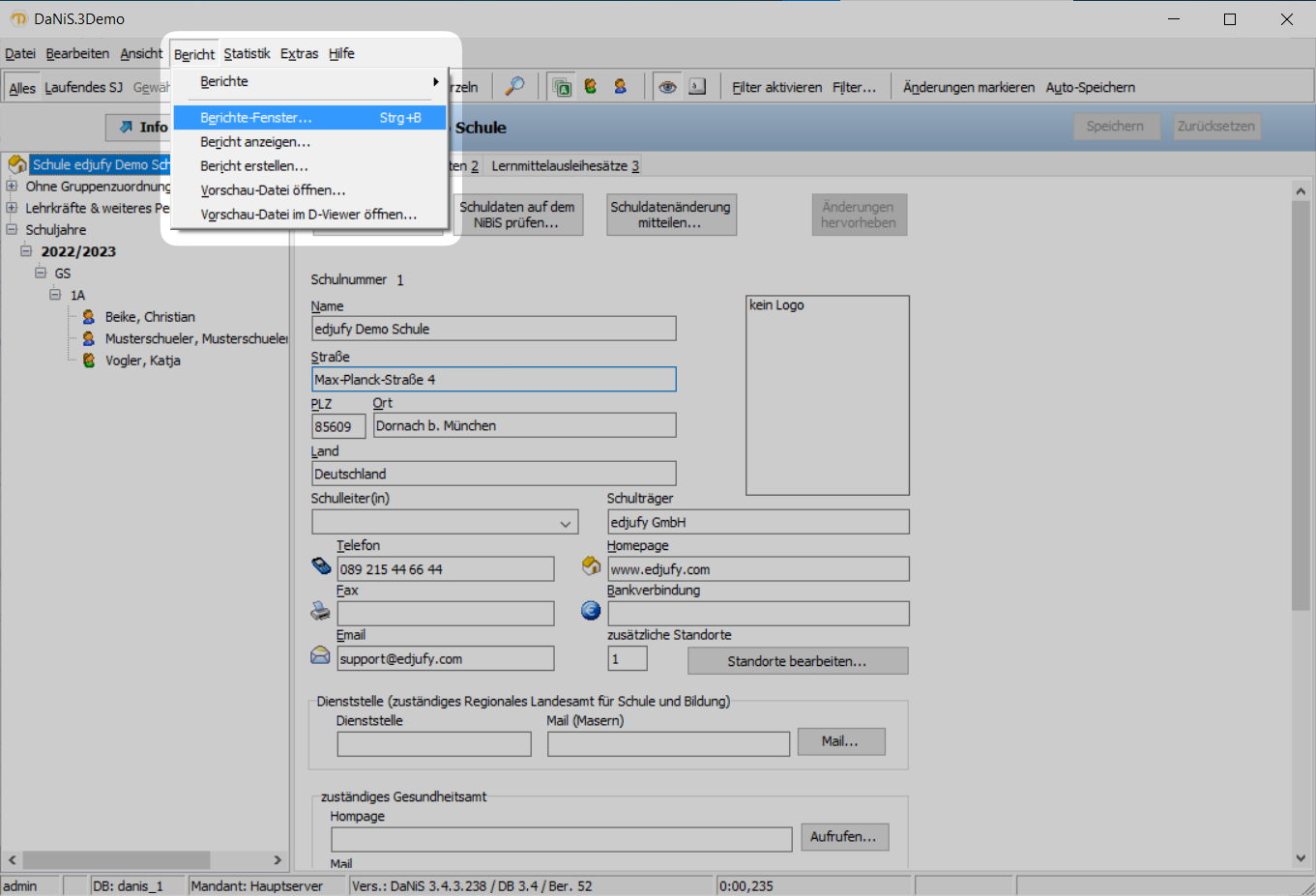This screenshot has height=896, width=1316.
Task: Toggle Auto-Speichern option
Action: tap(1090, 88)
